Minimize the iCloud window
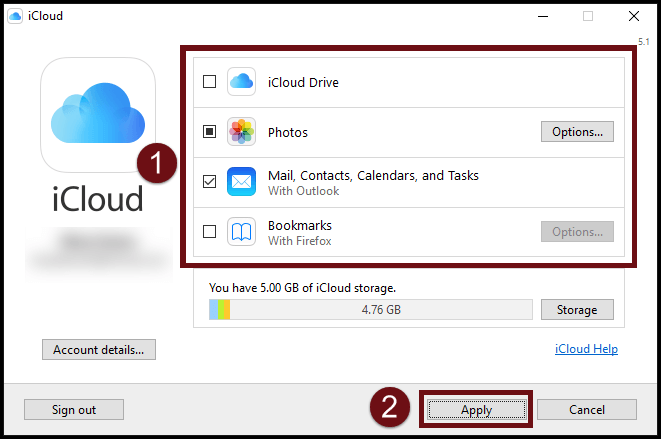This screenshot has height=439, width=661. pyautogui.click(x=543, y=16)
